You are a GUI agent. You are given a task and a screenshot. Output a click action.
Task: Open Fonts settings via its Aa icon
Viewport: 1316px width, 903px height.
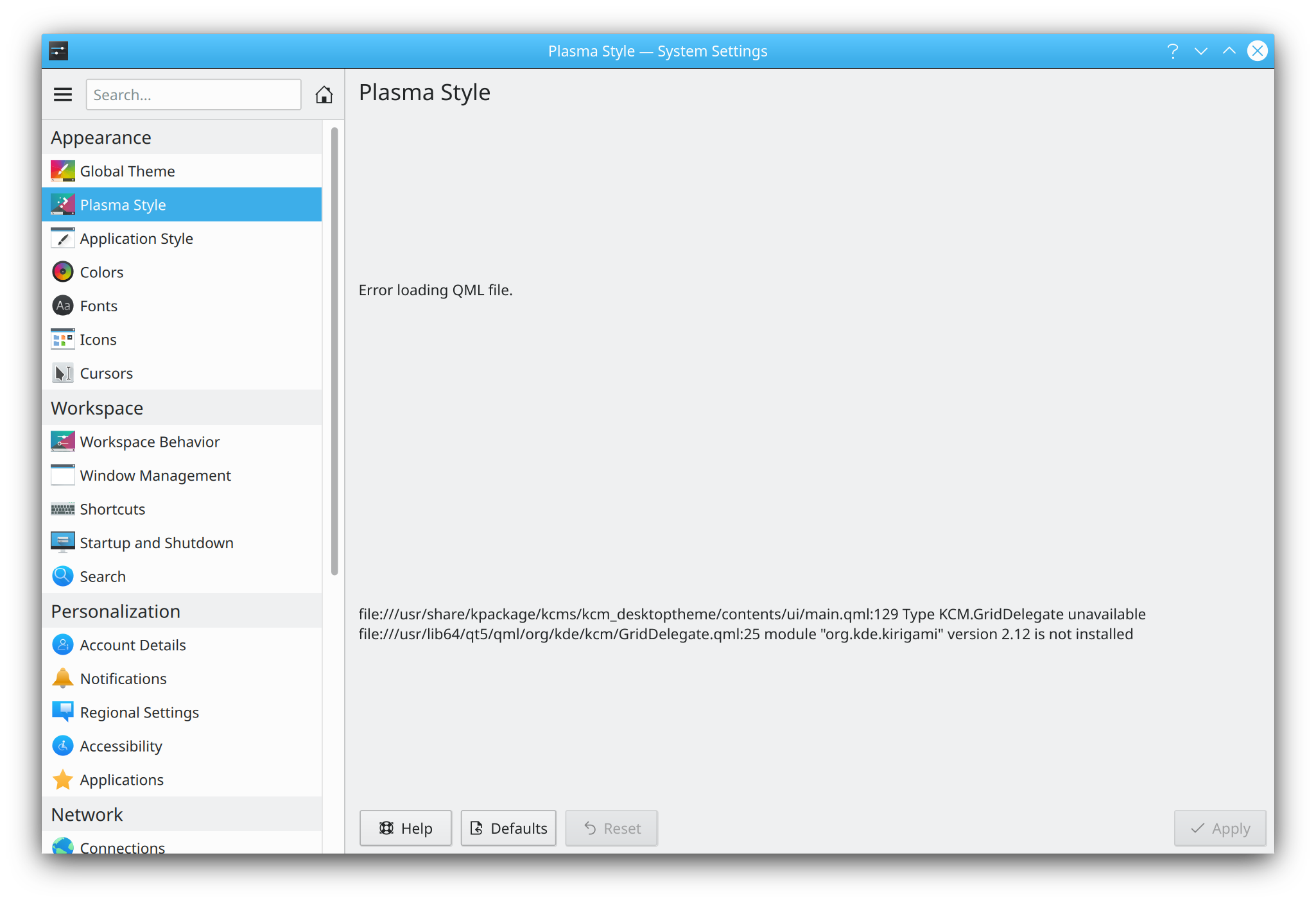[x=62, y=305]
